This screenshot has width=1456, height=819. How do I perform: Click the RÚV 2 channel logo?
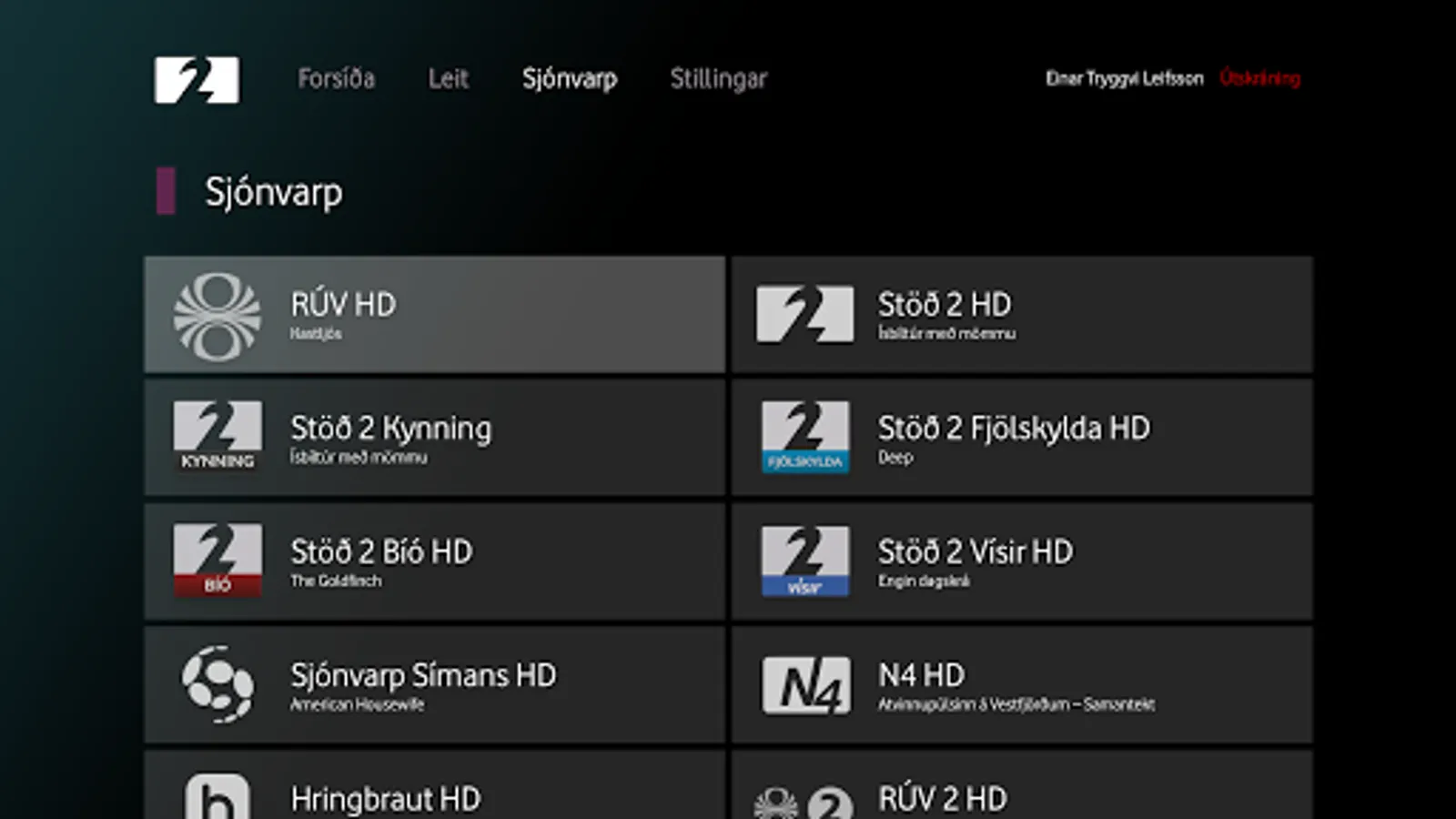[804, 803]
